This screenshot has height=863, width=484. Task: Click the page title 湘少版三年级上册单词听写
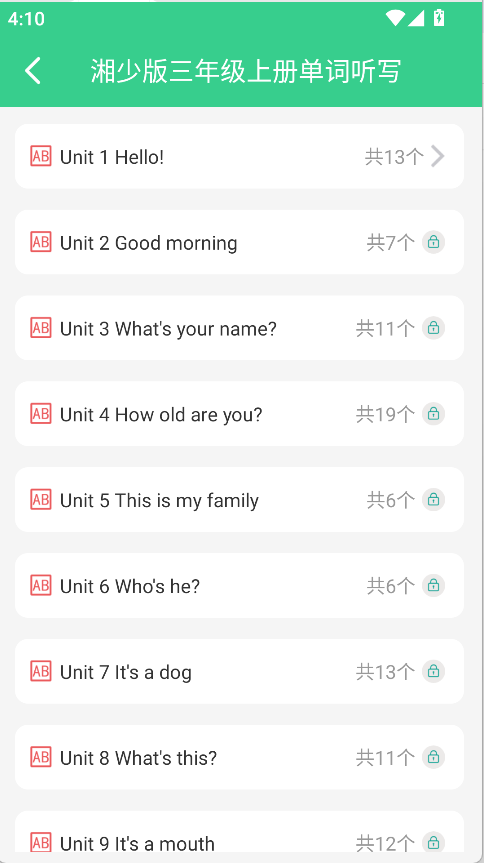pyautogui.click(x=246, y=71)
